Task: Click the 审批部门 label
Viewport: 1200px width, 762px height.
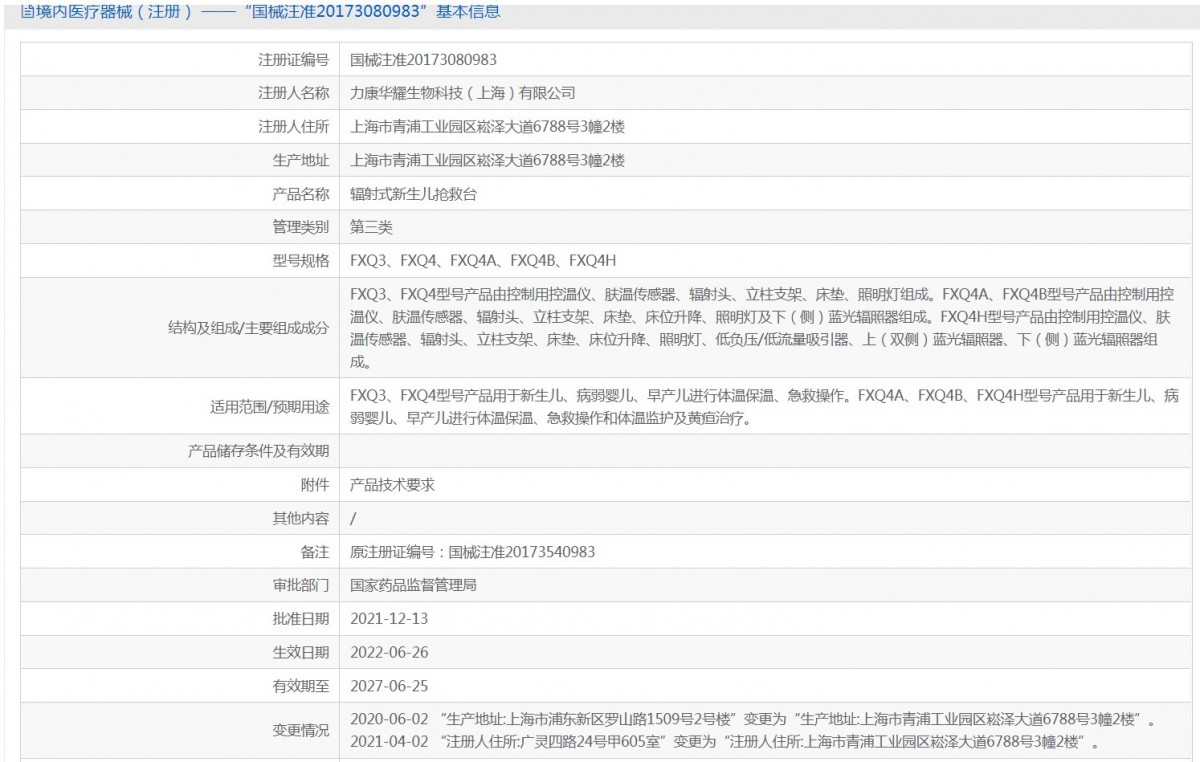Action: [x=300, y=585]
